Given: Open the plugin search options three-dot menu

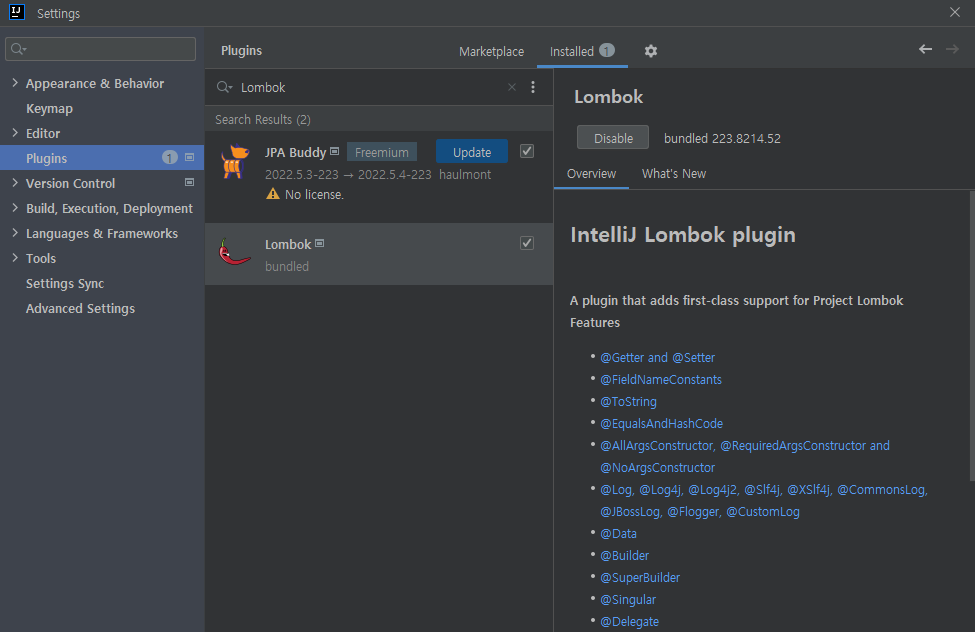Looking at the screenshot, I should tap(533, 87).
